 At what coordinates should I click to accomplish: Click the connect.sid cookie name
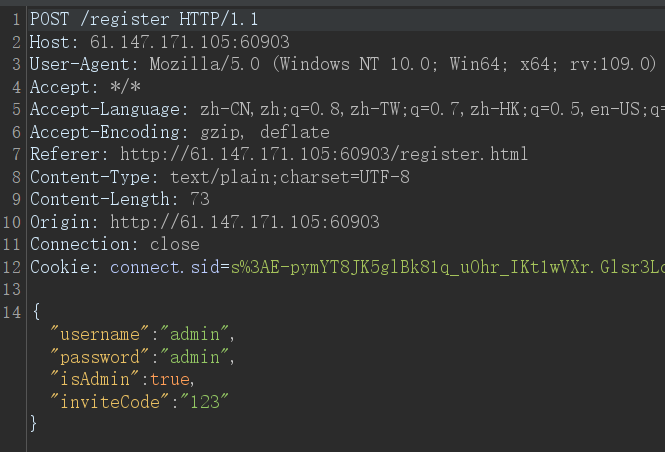tap(165, 267)
